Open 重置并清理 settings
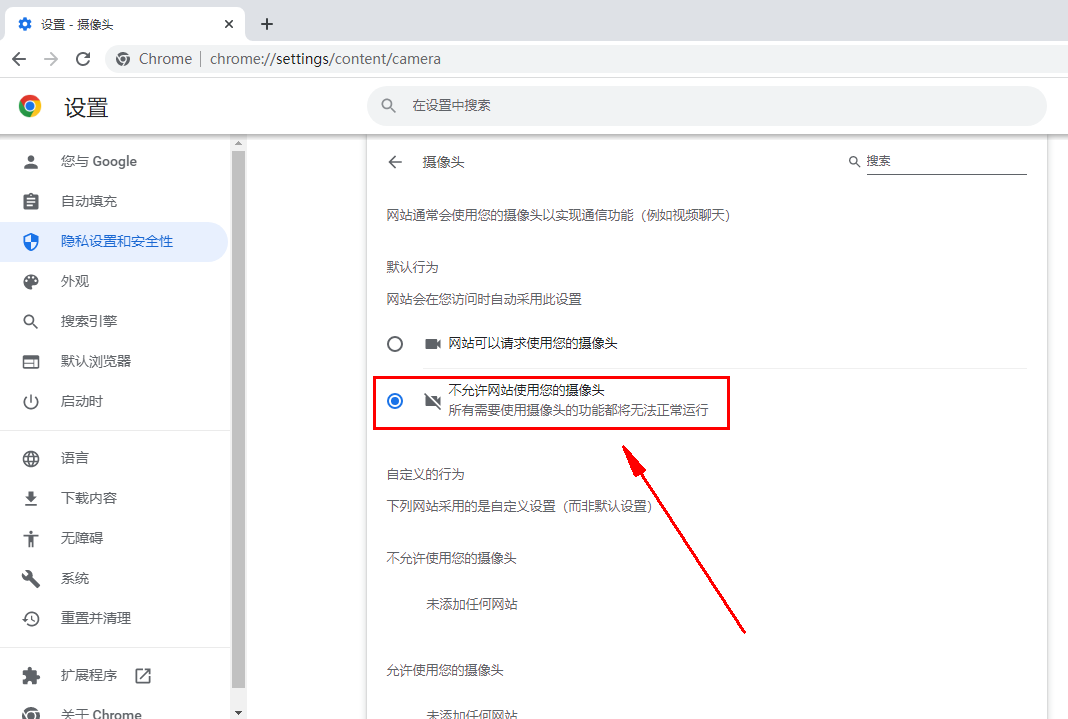Viewport: 1068px width, 719px height. coord(114,618)
